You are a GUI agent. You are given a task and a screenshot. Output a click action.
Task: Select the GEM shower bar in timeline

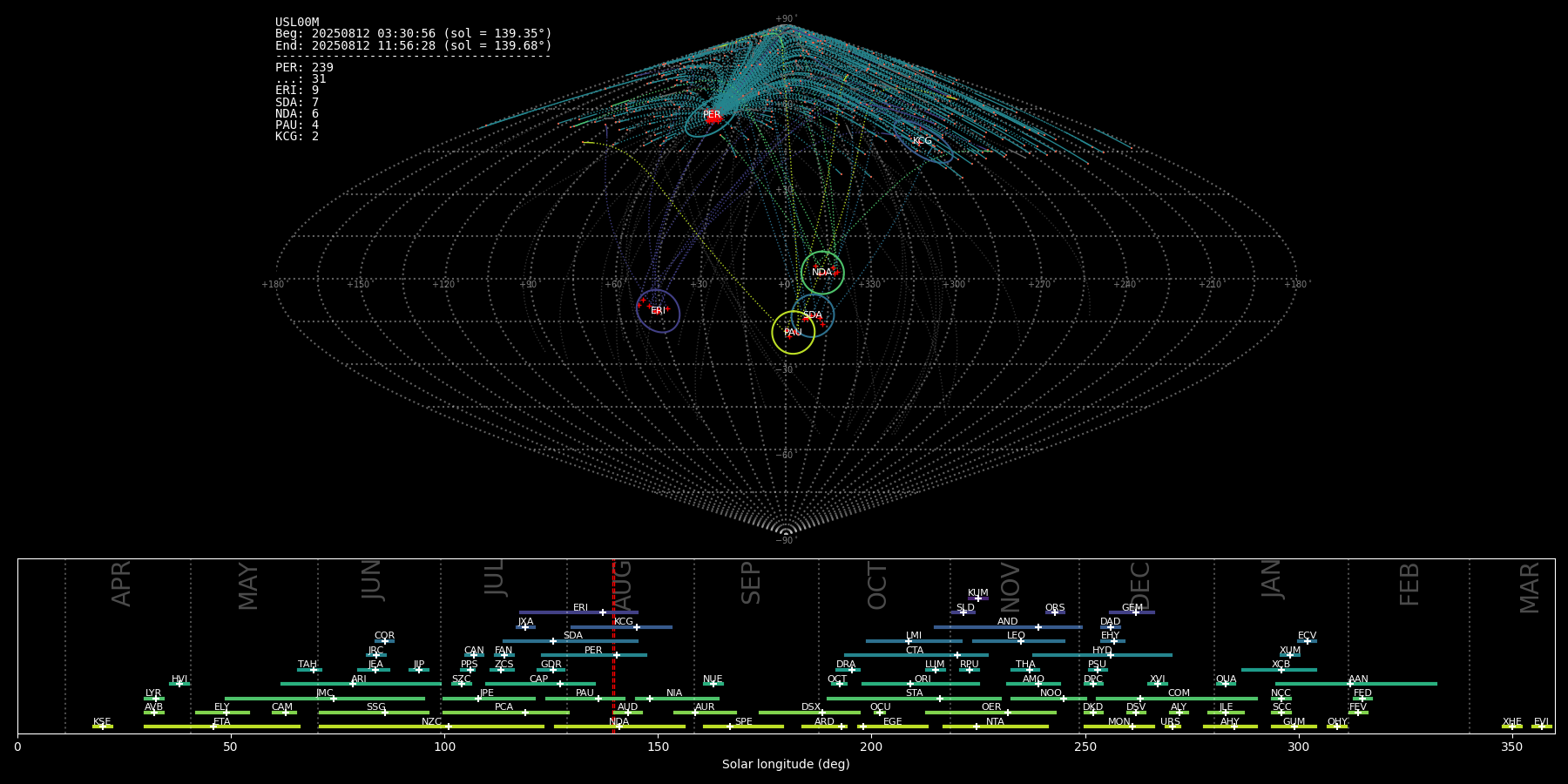tap(1132, 612)
